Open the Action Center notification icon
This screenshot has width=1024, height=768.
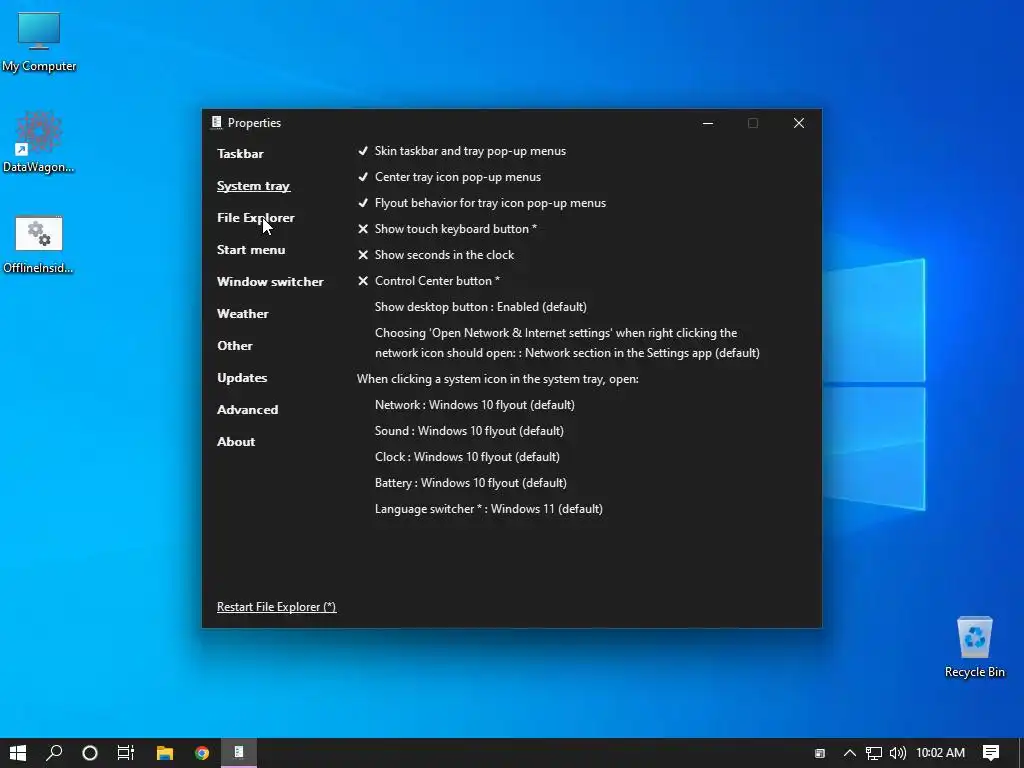(x=991, y=753)
